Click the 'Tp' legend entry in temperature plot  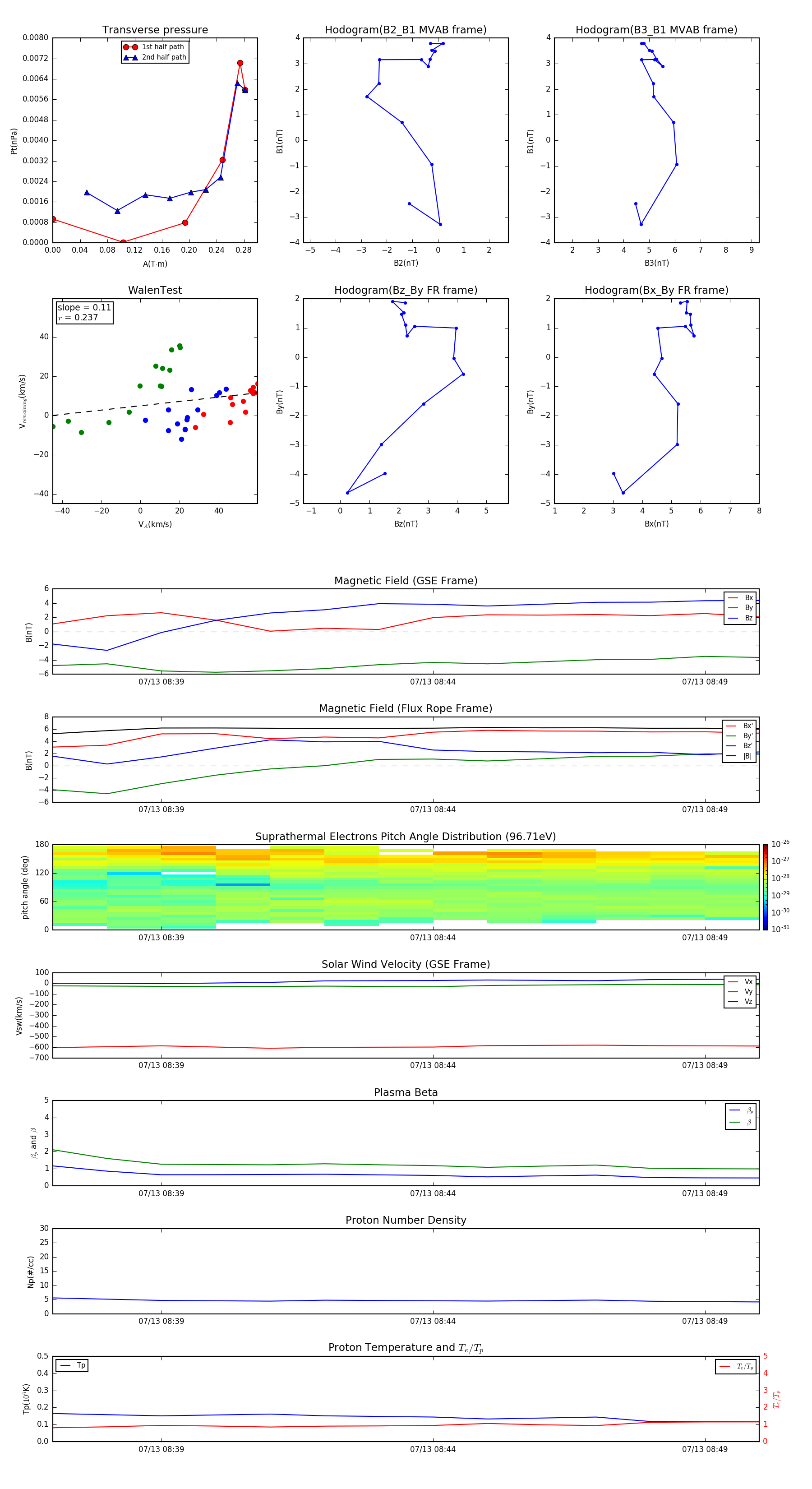[72, 1365]
